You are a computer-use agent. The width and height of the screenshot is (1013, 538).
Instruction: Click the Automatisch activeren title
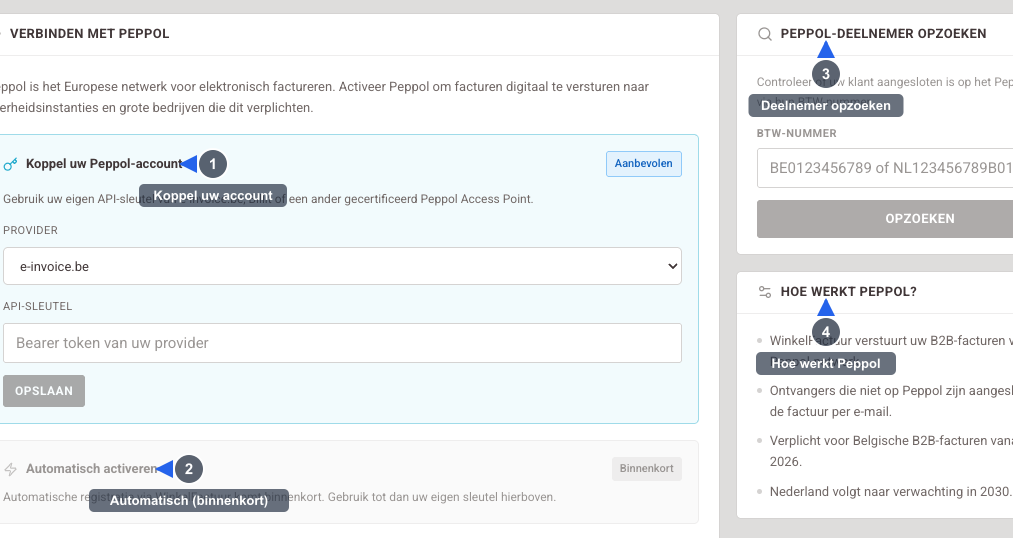pos(91,469)
